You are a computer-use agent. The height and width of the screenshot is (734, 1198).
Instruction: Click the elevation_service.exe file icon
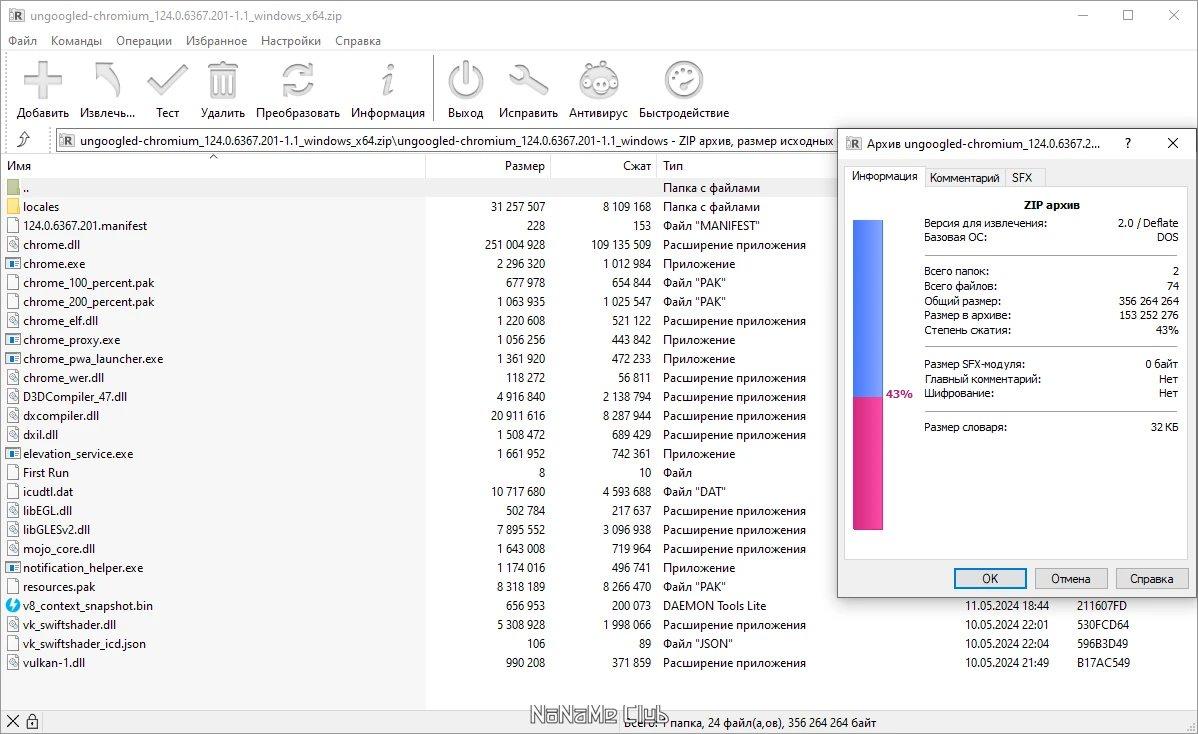click(12, 453)
